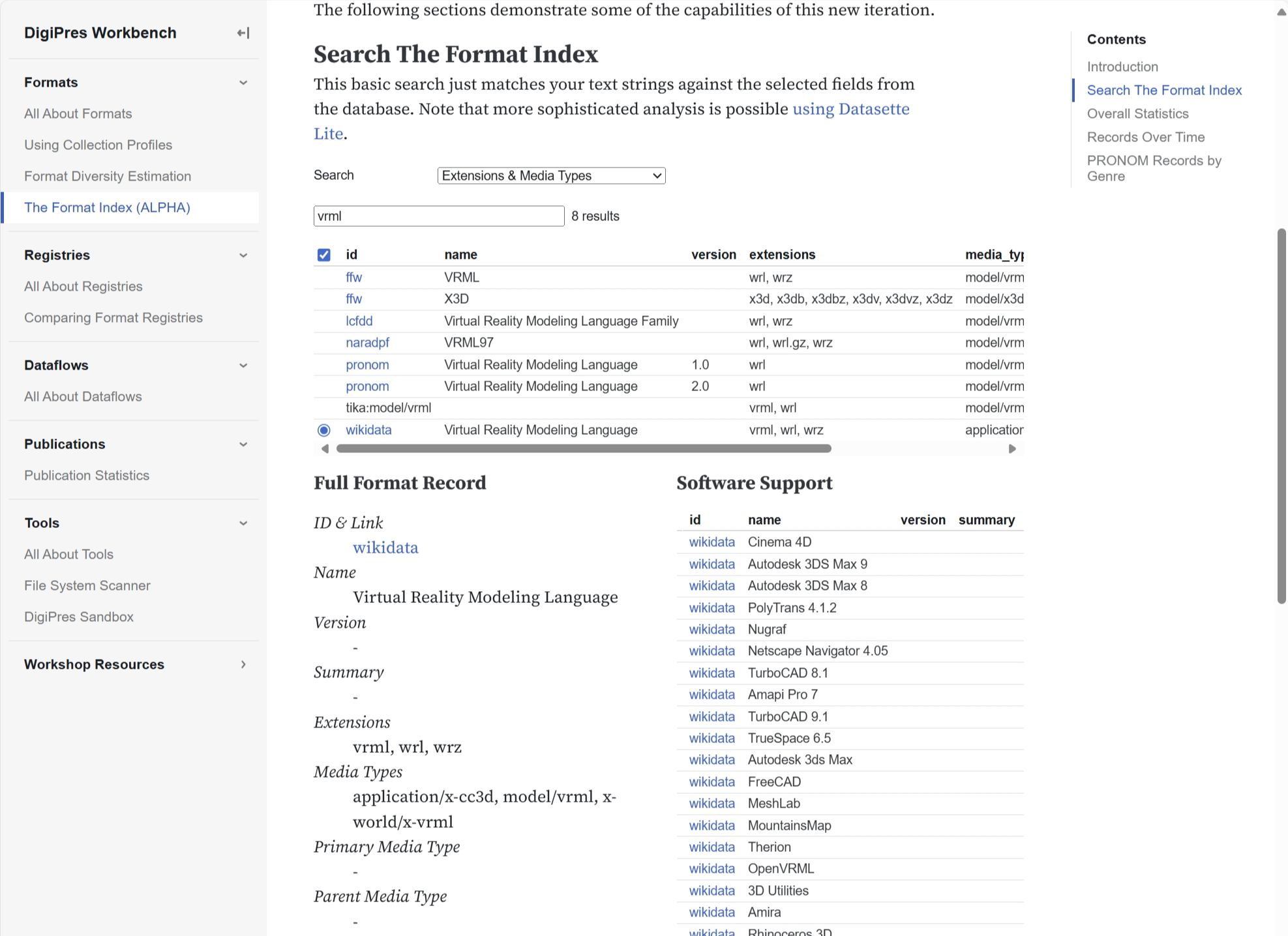
Task: Click the table scroll-left arrow
Action: click(325, 448)
